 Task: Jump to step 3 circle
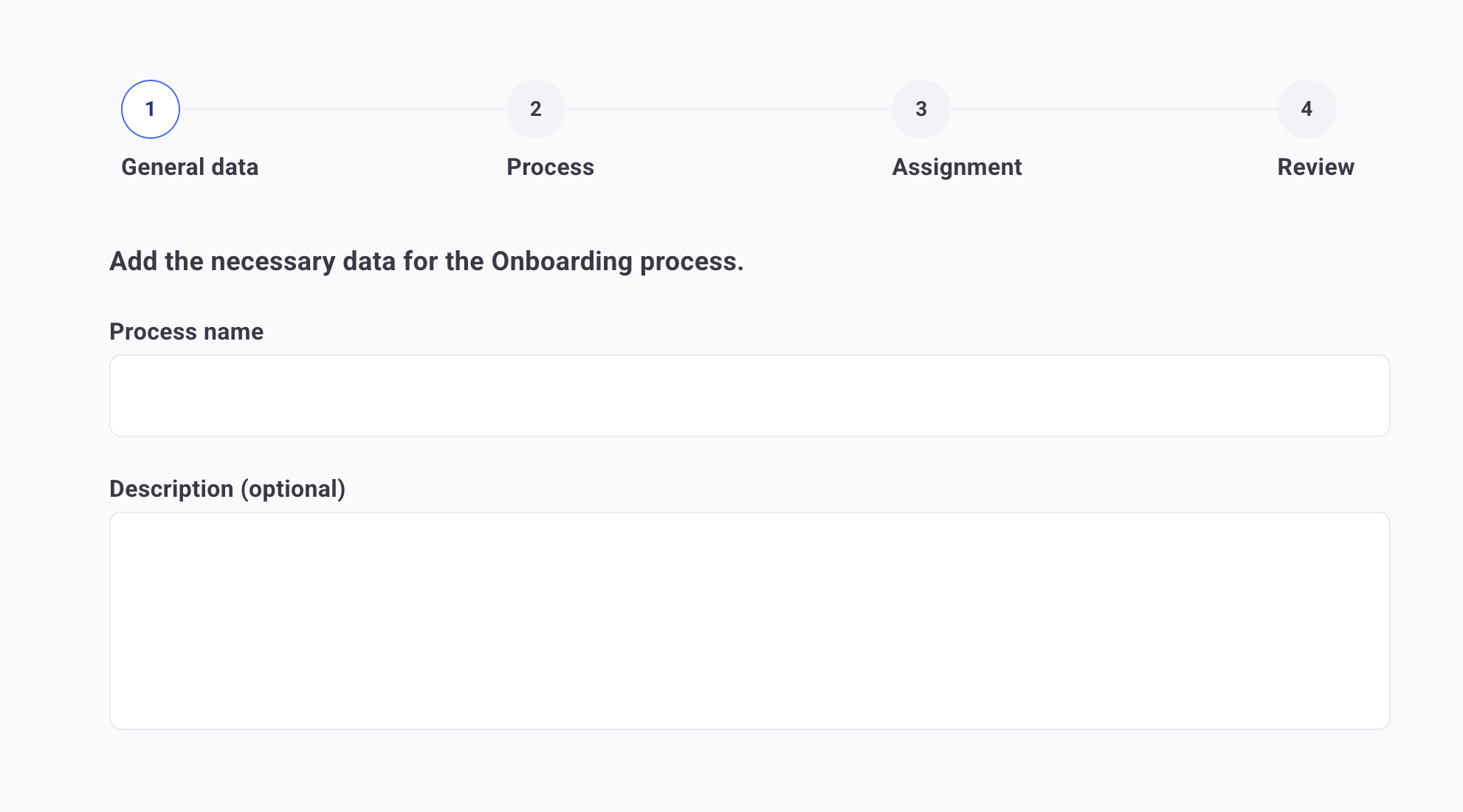tap(921, 109)
